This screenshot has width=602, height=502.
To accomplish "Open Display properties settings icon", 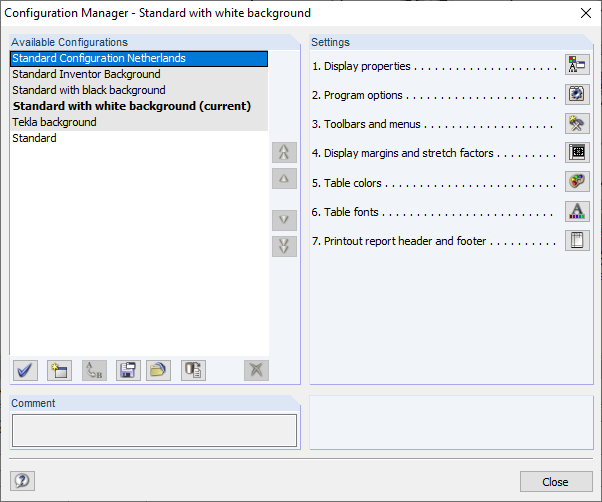I will [x=577, y=65].
